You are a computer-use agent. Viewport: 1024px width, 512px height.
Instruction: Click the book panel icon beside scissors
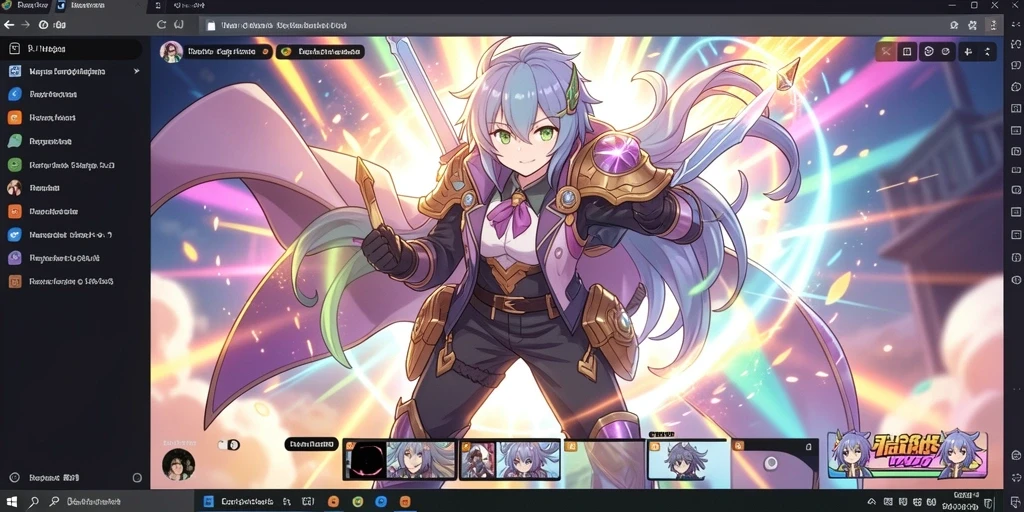tap(907, 52)
